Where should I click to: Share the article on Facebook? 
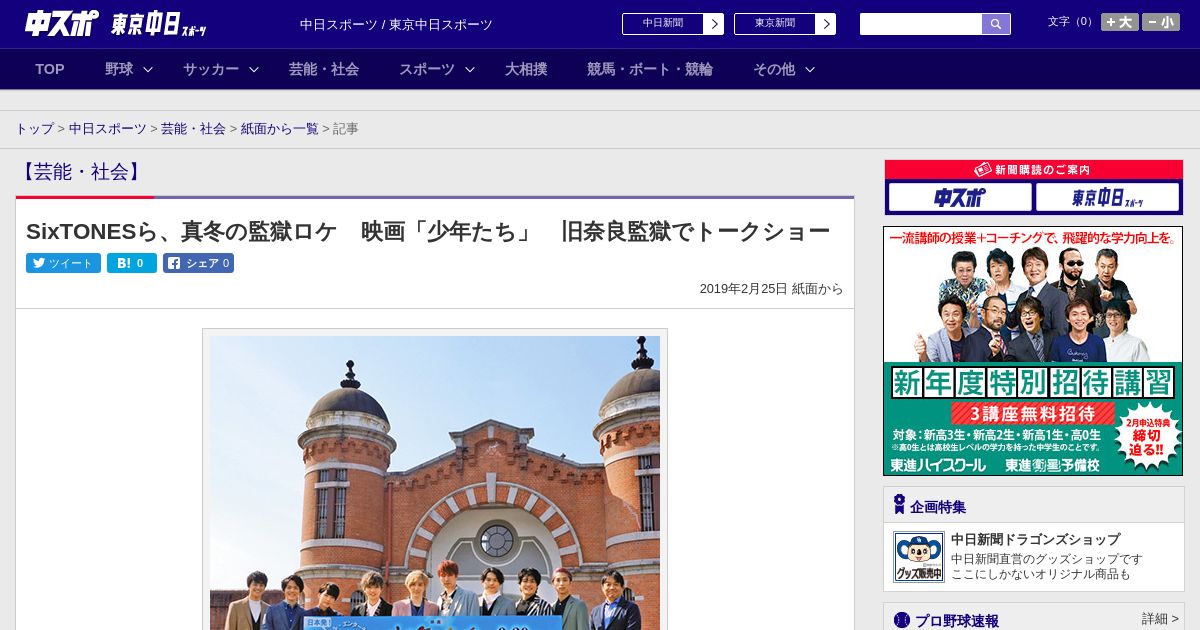198,263
